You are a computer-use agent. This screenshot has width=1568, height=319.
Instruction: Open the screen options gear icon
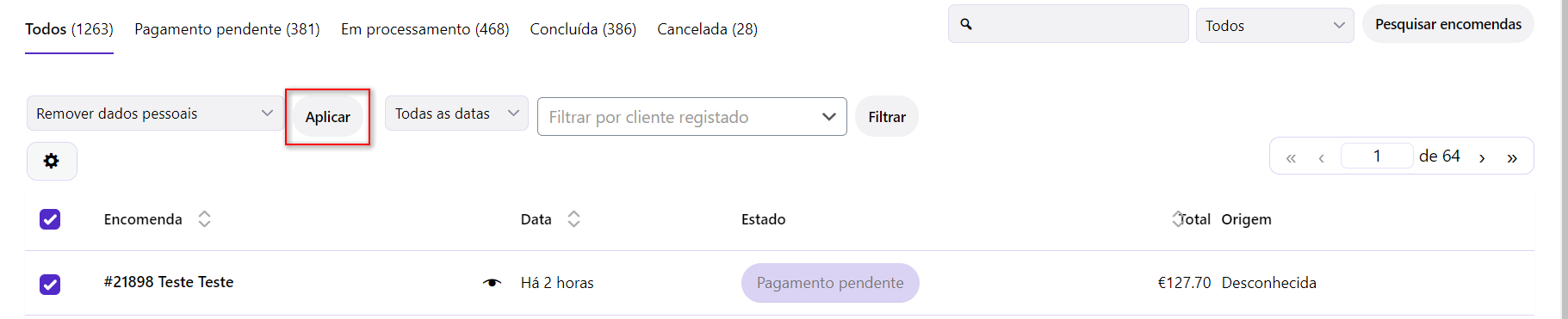[52, 161]
